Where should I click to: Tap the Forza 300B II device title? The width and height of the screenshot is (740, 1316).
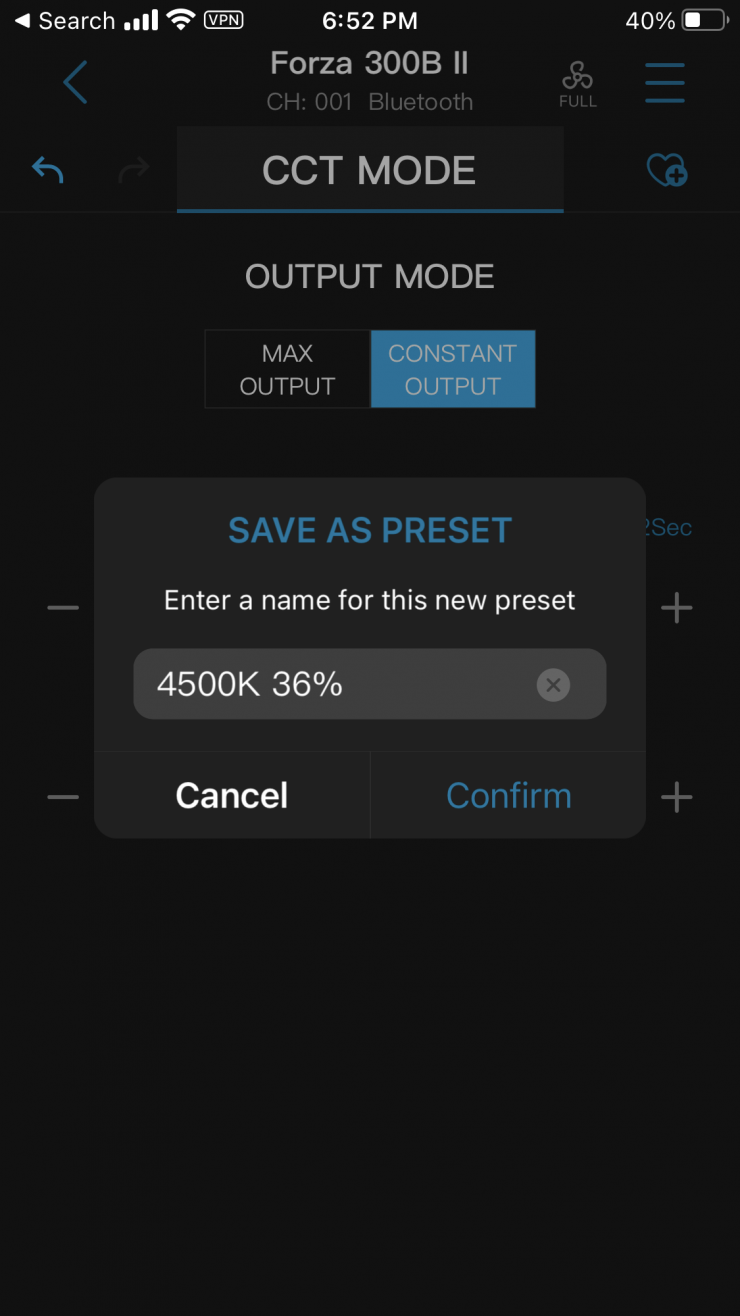[369, 64]
